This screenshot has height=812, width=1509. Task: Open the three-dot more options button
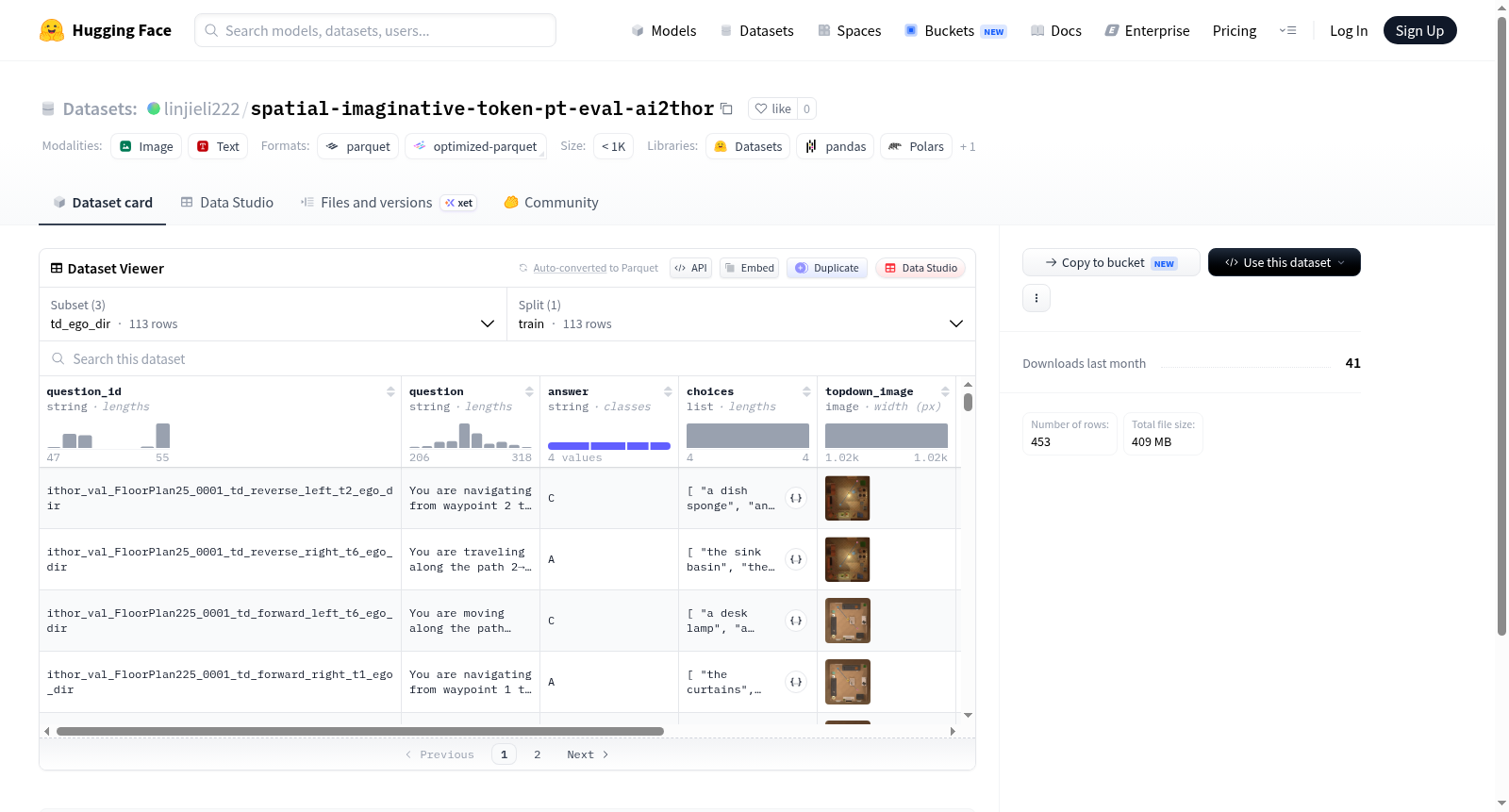click(1036, 298)
